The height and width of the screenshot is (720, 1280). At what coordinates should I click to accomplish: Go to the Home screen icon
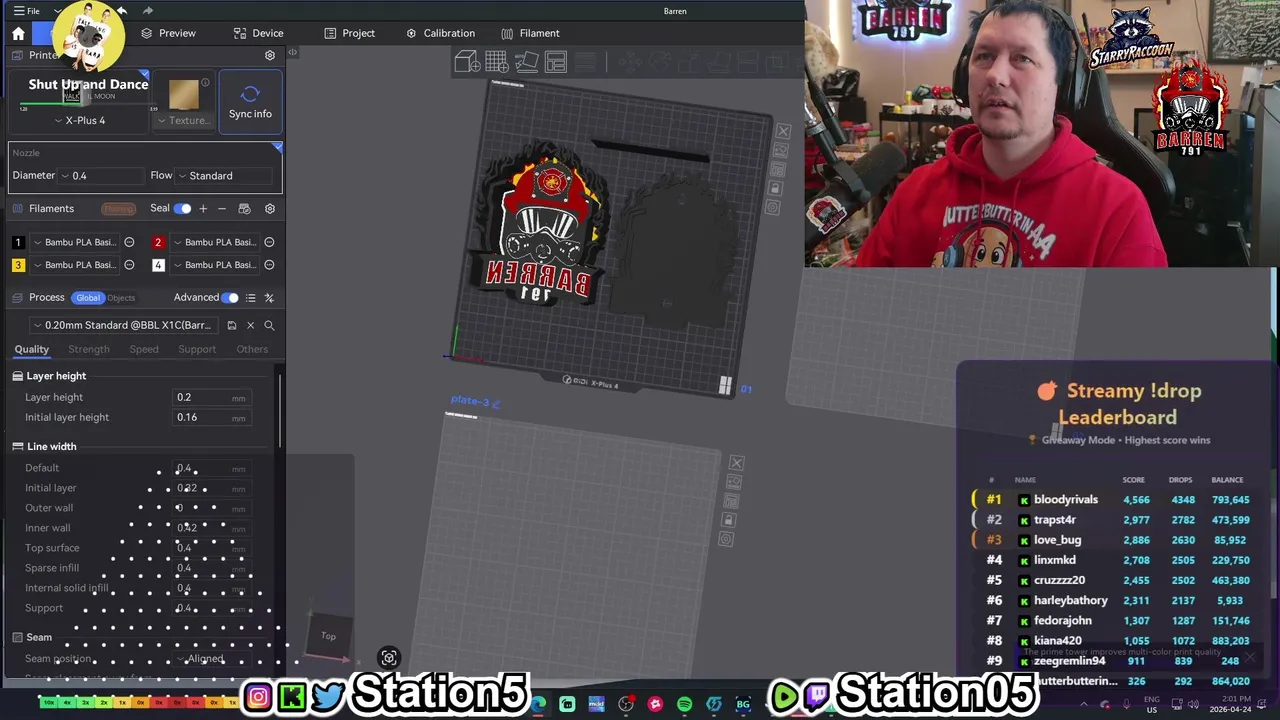pos(18,33)
